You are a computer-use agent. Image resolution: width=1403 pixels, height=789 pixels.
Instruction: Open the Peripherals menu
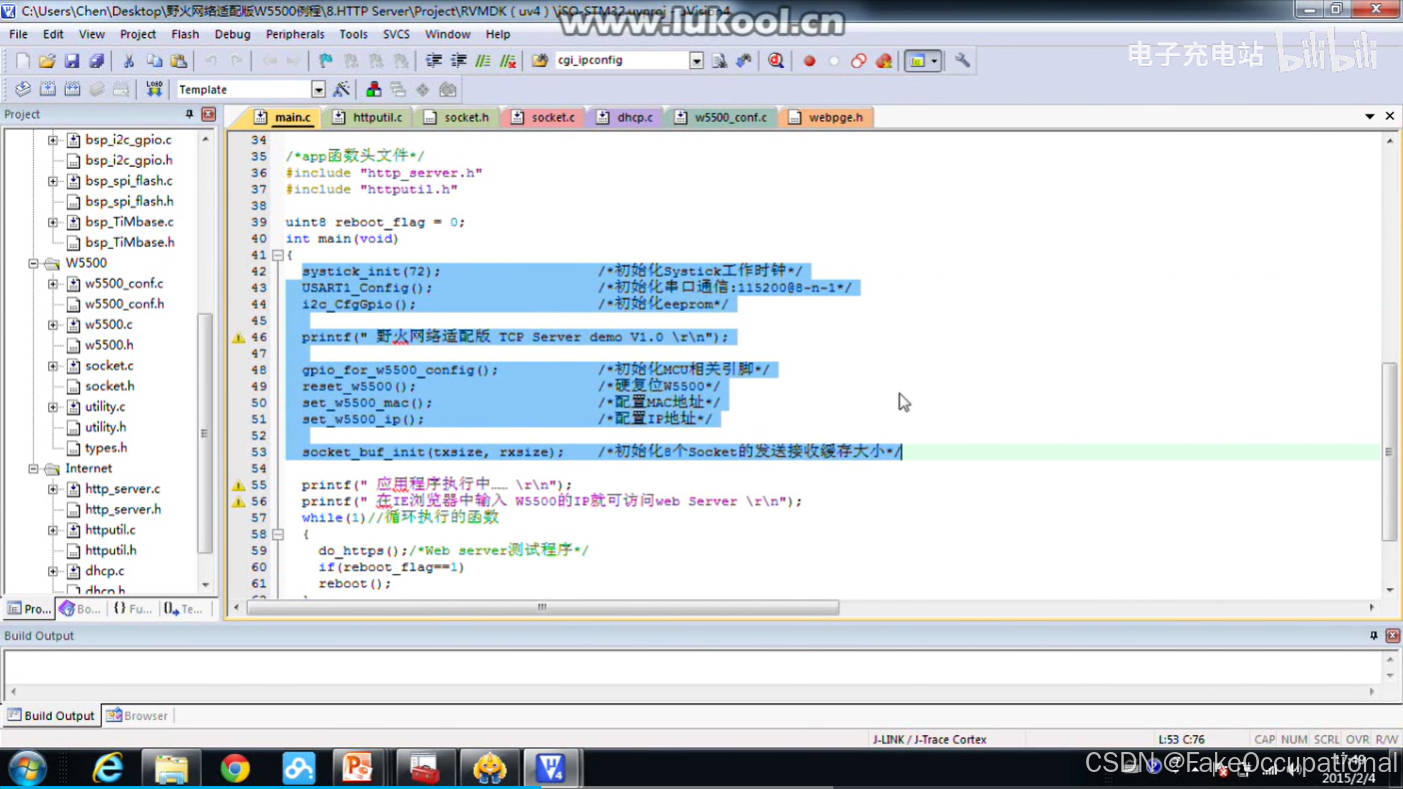295,34
